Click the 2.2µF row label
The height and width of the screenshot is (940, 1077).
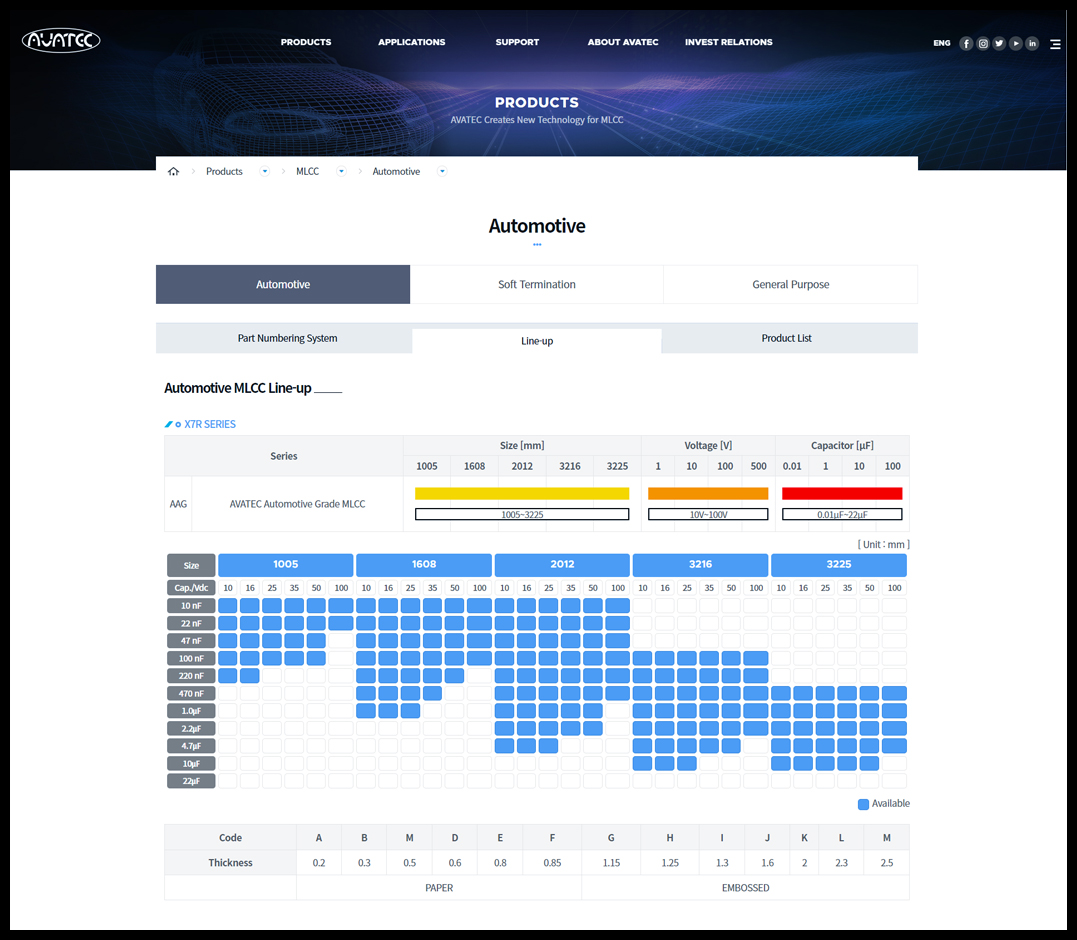coord(191,729)
